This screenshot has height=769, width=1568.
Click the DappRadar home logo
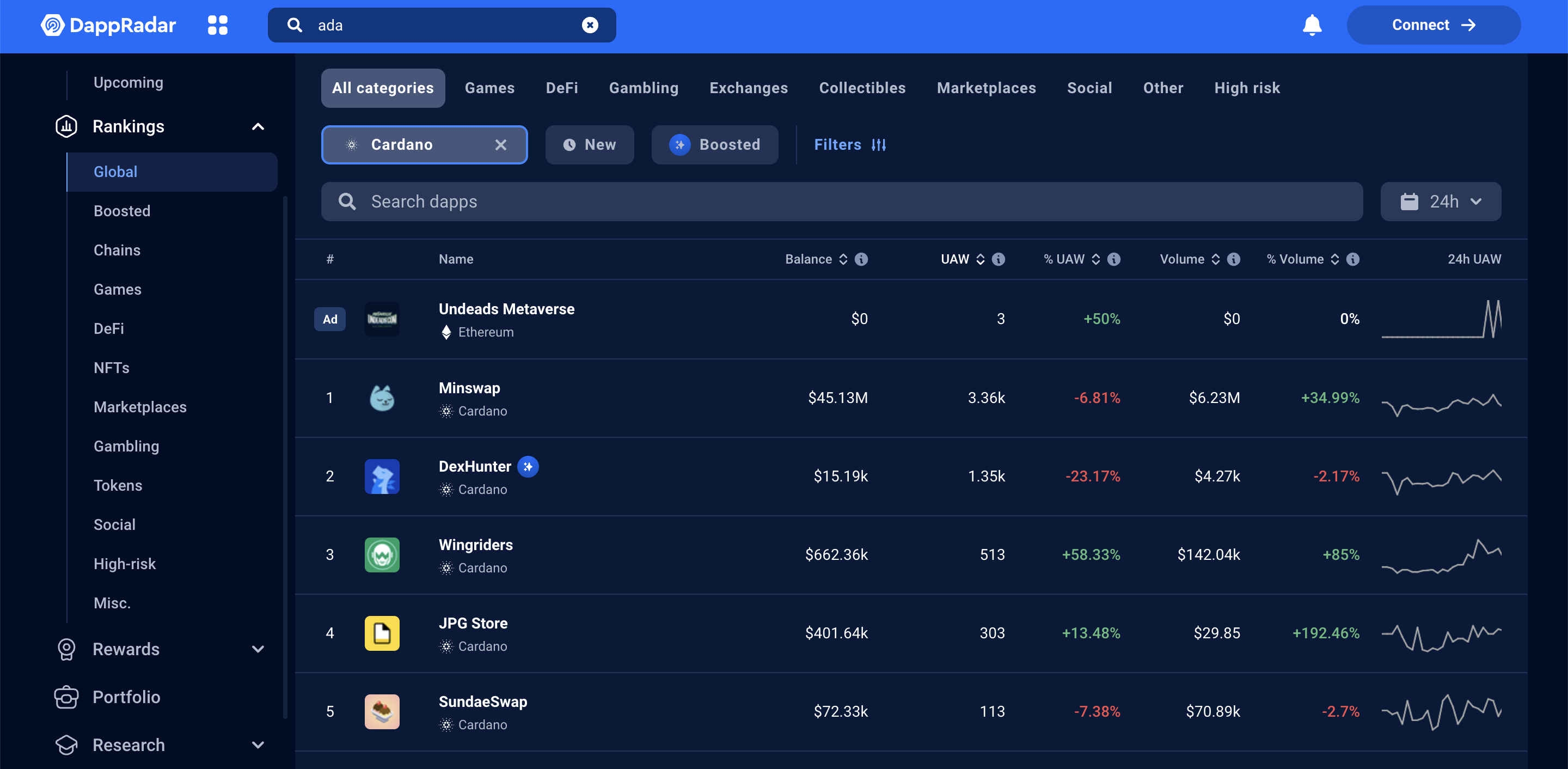coord(108,25)
